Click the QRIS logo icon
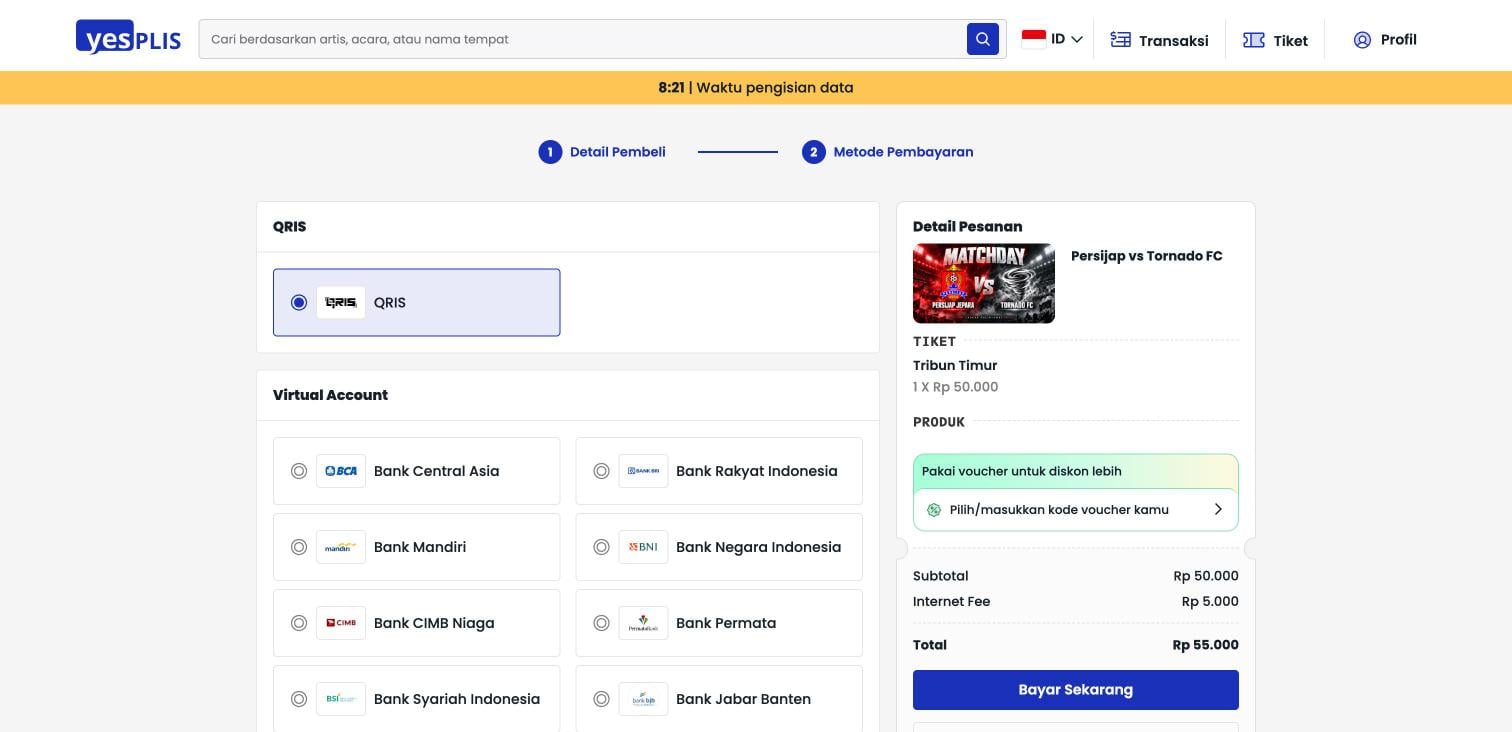Screen dimensions: 1512x732 (341, 302)
